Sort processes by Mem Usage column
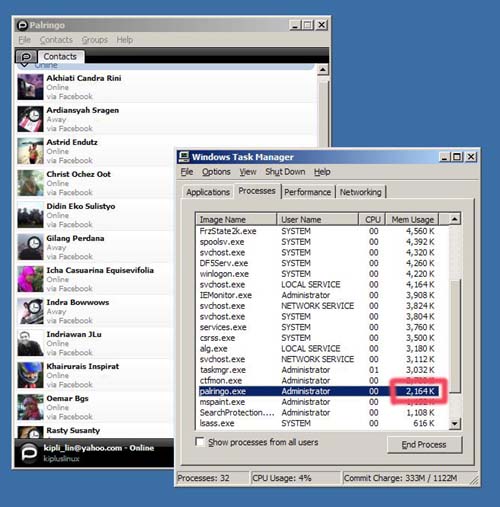The width and height of the screenshot is (500, 507). (x=412, y=219)
